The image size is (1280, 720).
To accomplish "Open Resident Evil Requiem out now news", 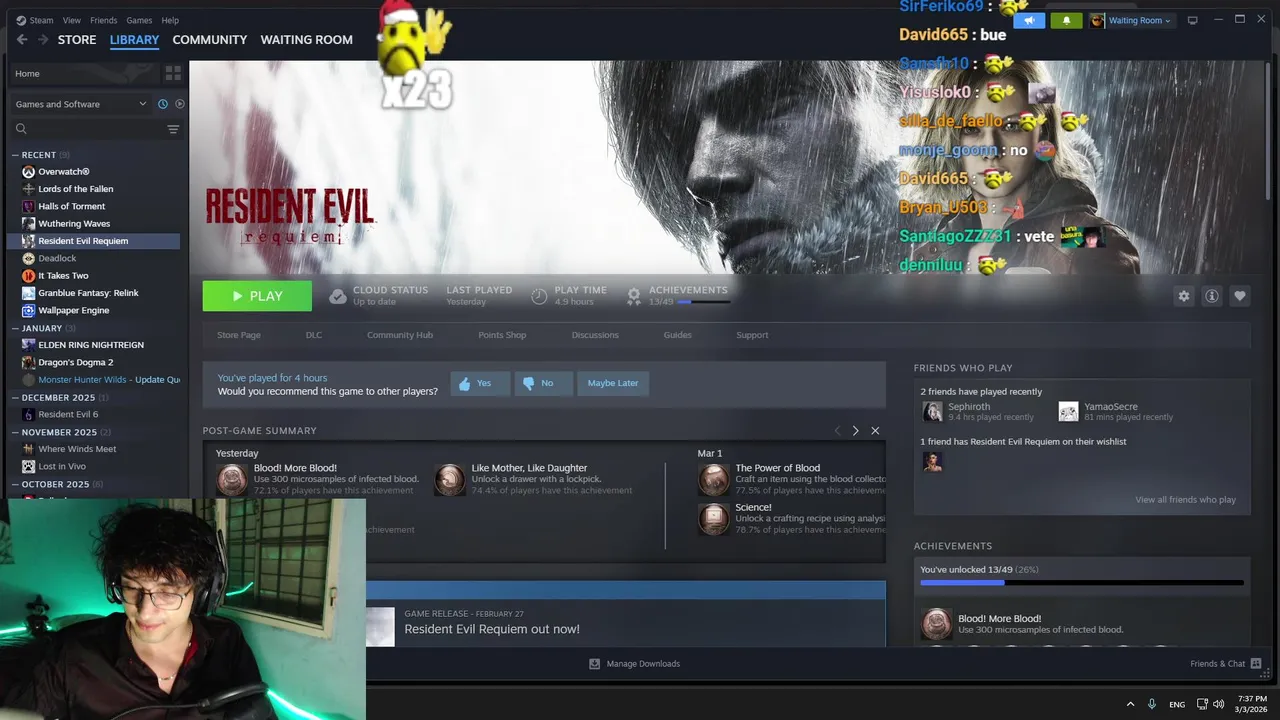I will [492, 629].
